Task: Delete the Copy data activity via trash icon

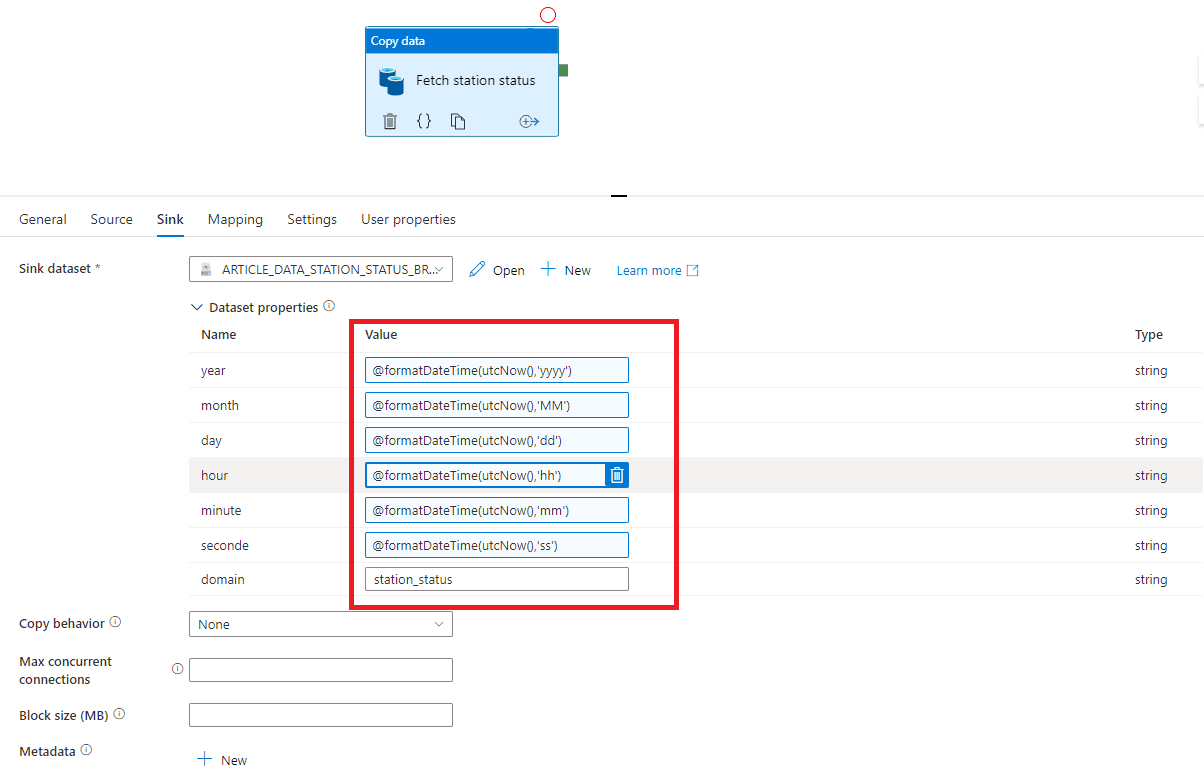Action: pos(390,121)
